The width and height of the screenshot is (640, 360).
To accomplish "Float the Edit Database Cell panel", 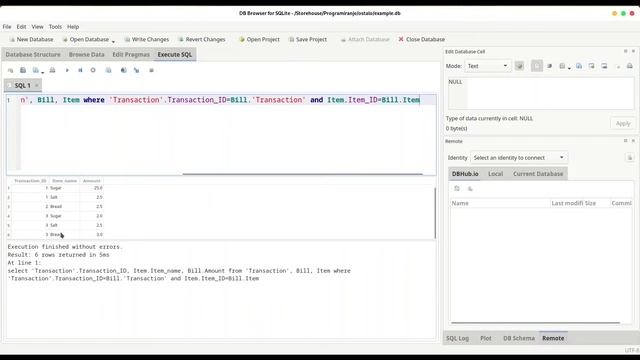I will (x=625, y=51).
